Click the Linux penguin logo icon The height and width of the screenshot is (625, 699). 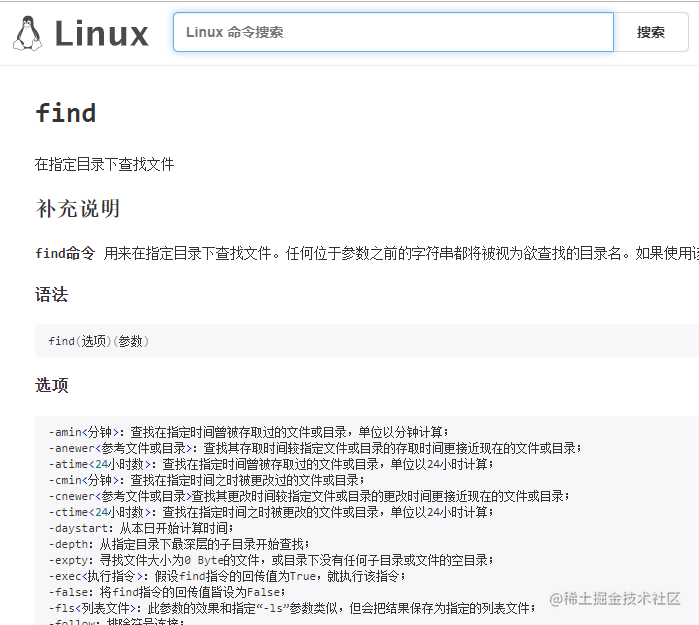click(27, 33)
